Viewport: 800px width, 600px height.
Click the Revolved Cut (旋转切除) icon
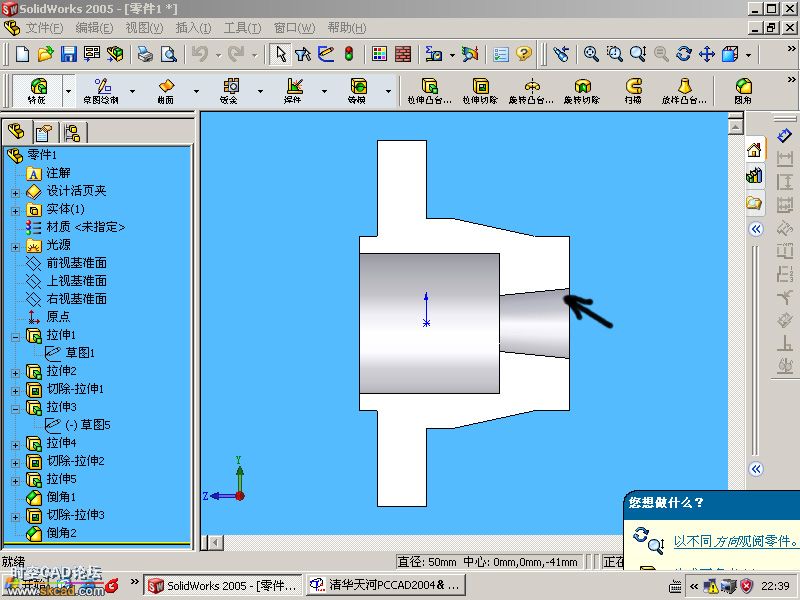[x=582, y=91]
